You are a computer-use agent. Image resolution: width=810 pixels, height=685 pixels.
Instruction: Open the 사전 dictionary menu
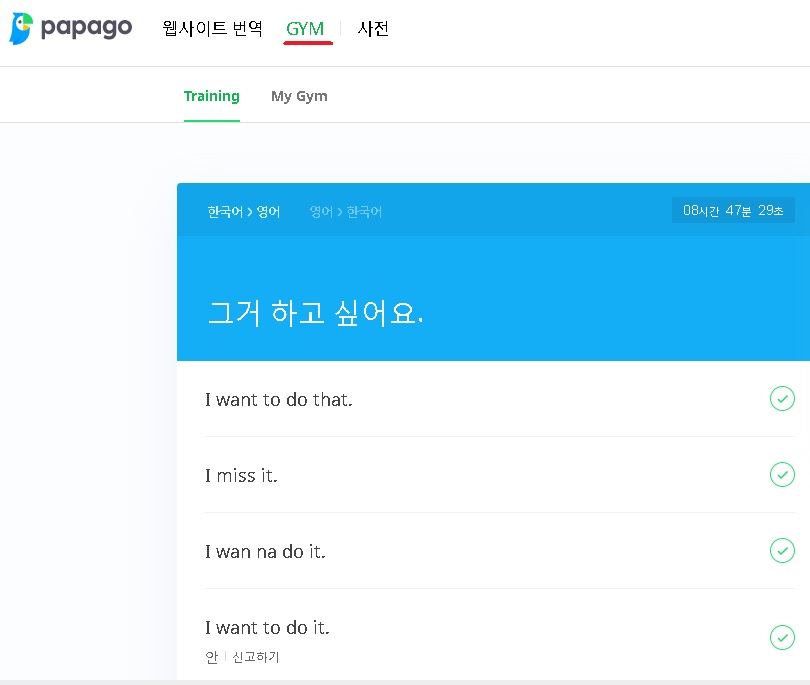click(373, 29)
